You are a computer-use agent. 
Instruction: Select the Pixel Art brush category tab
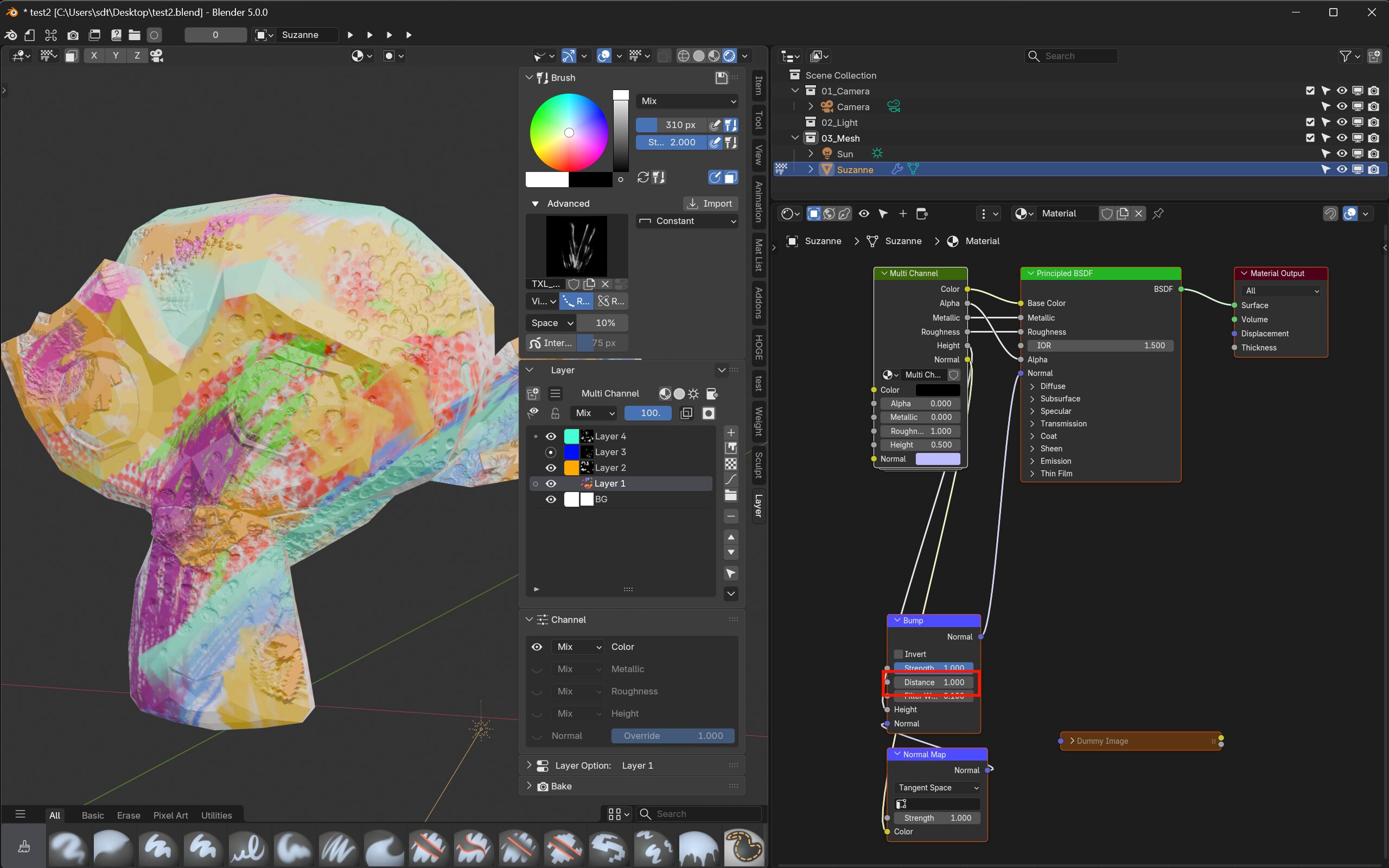pyautogui.click(x=170, y=815)
